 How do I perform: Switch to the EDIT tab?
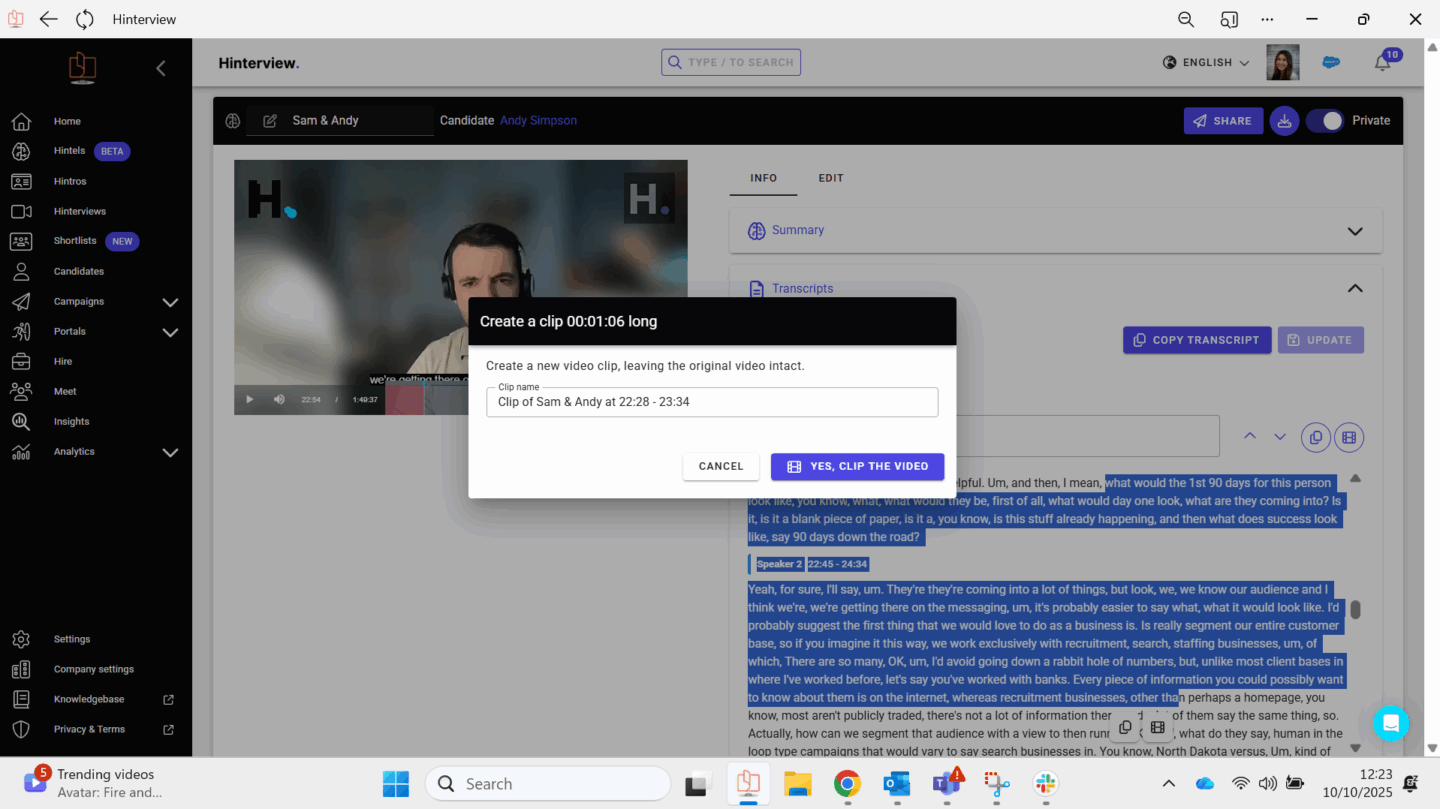coord(831,178)
